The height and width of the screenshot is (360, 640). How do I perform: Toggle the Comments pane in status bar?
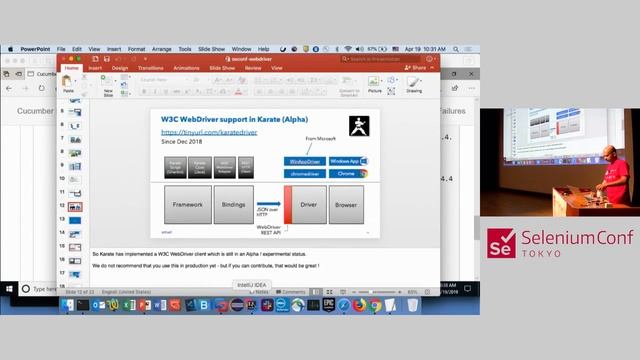coord(291,292)
